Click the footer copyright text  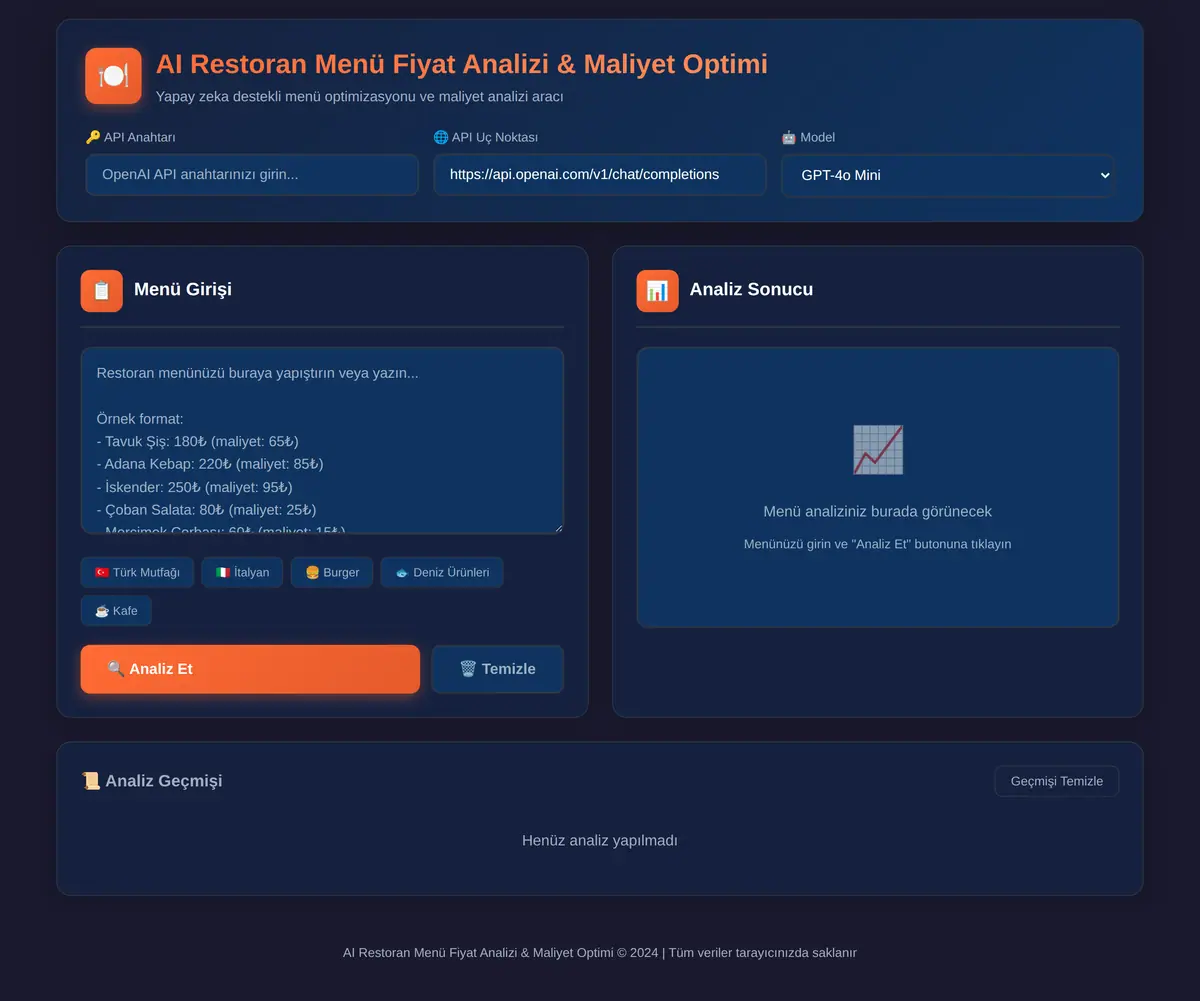click(600, 953)
